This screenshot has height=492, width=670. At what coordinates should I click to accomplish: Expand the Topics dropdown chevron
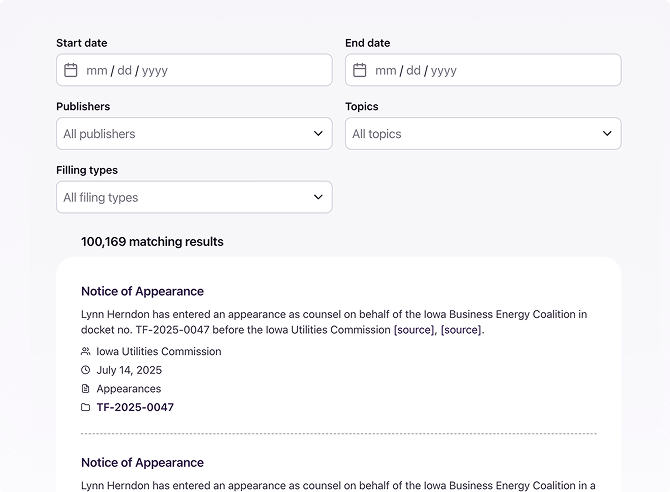607,134
